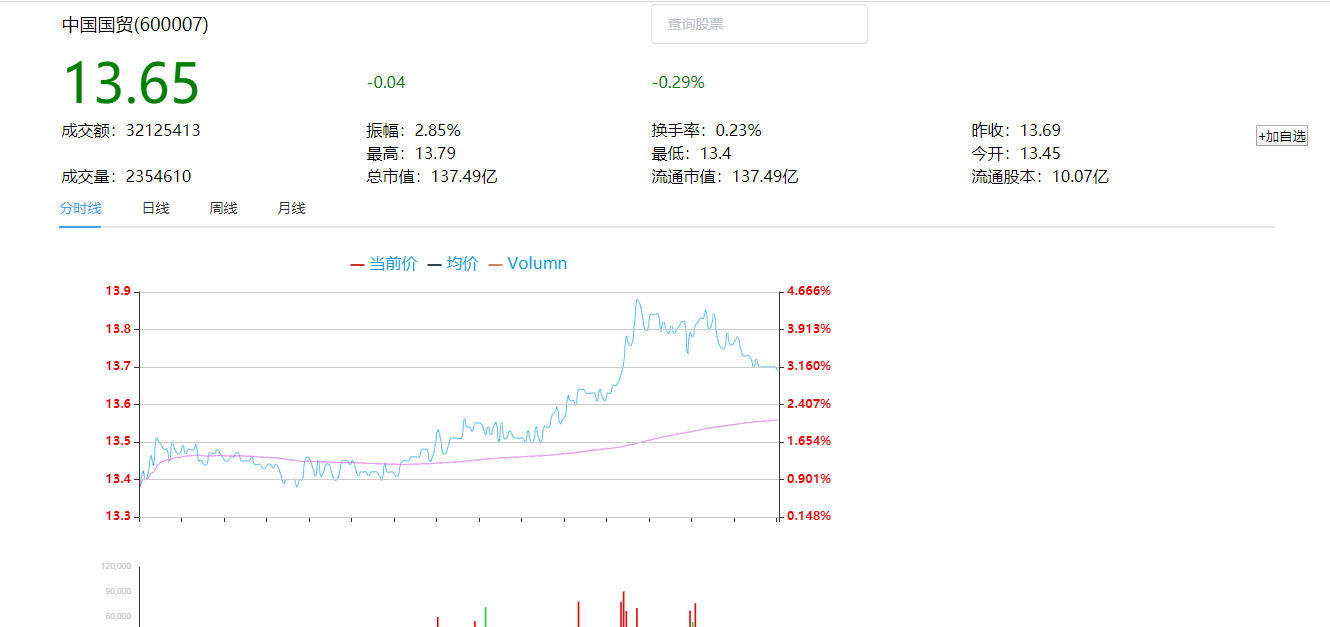Viewport: 1330px width, 627px height.
Task: Click the large current price 13.65
Action: pyautogui.click(x=131, y=83)
